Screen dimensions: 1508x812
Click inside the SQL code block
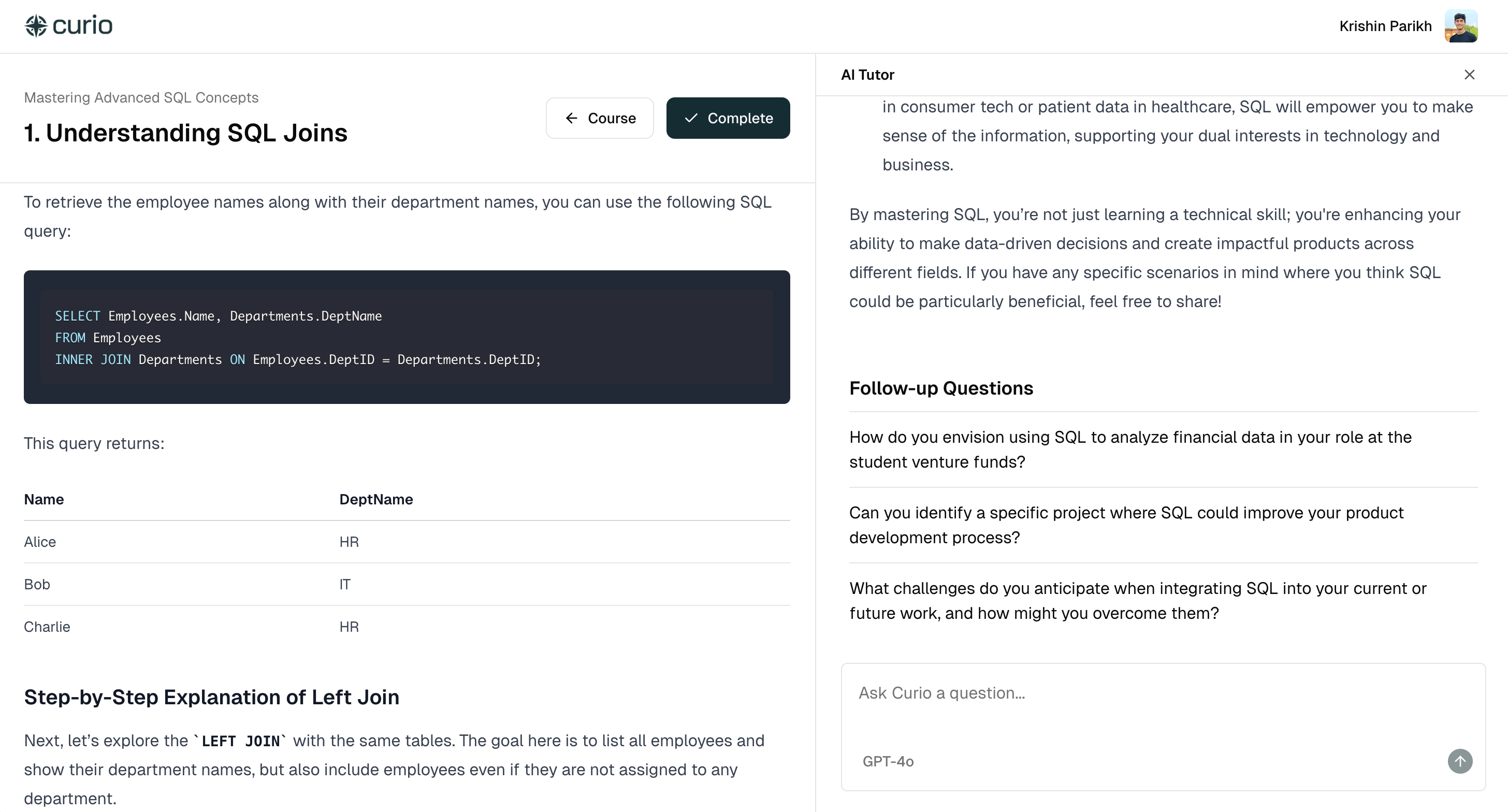click(x=407, y=337)
